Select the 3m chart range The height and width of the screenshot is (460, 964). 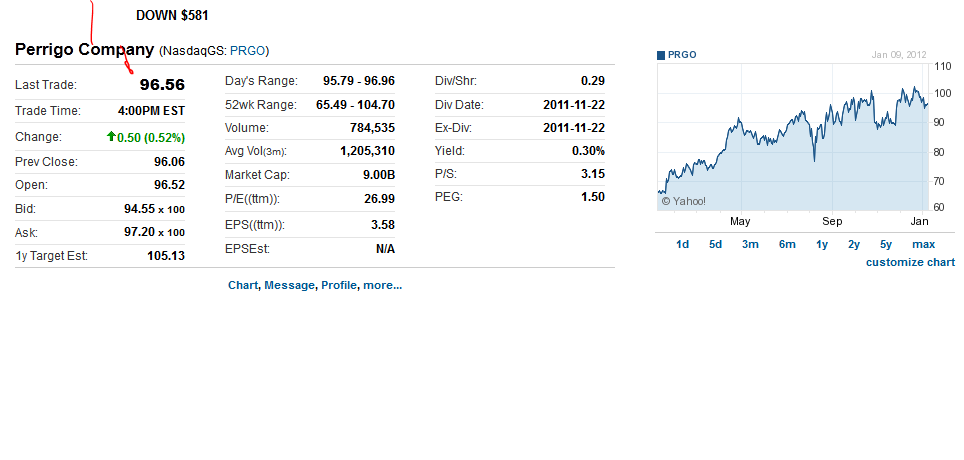pyautogui.click(x=750, y=244)
